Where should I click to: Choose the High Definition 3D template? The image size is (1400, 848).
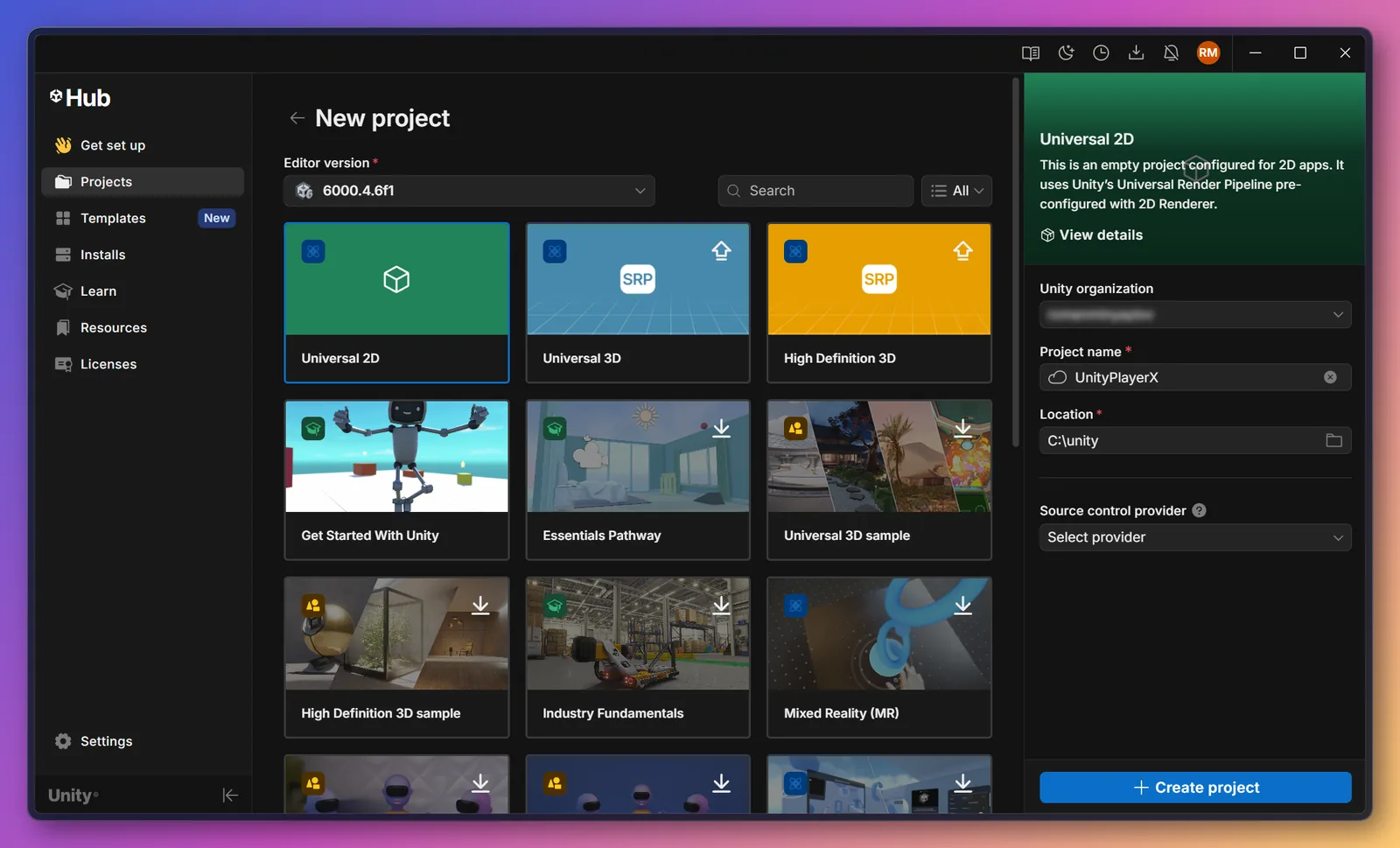click(x=879, y=303)
